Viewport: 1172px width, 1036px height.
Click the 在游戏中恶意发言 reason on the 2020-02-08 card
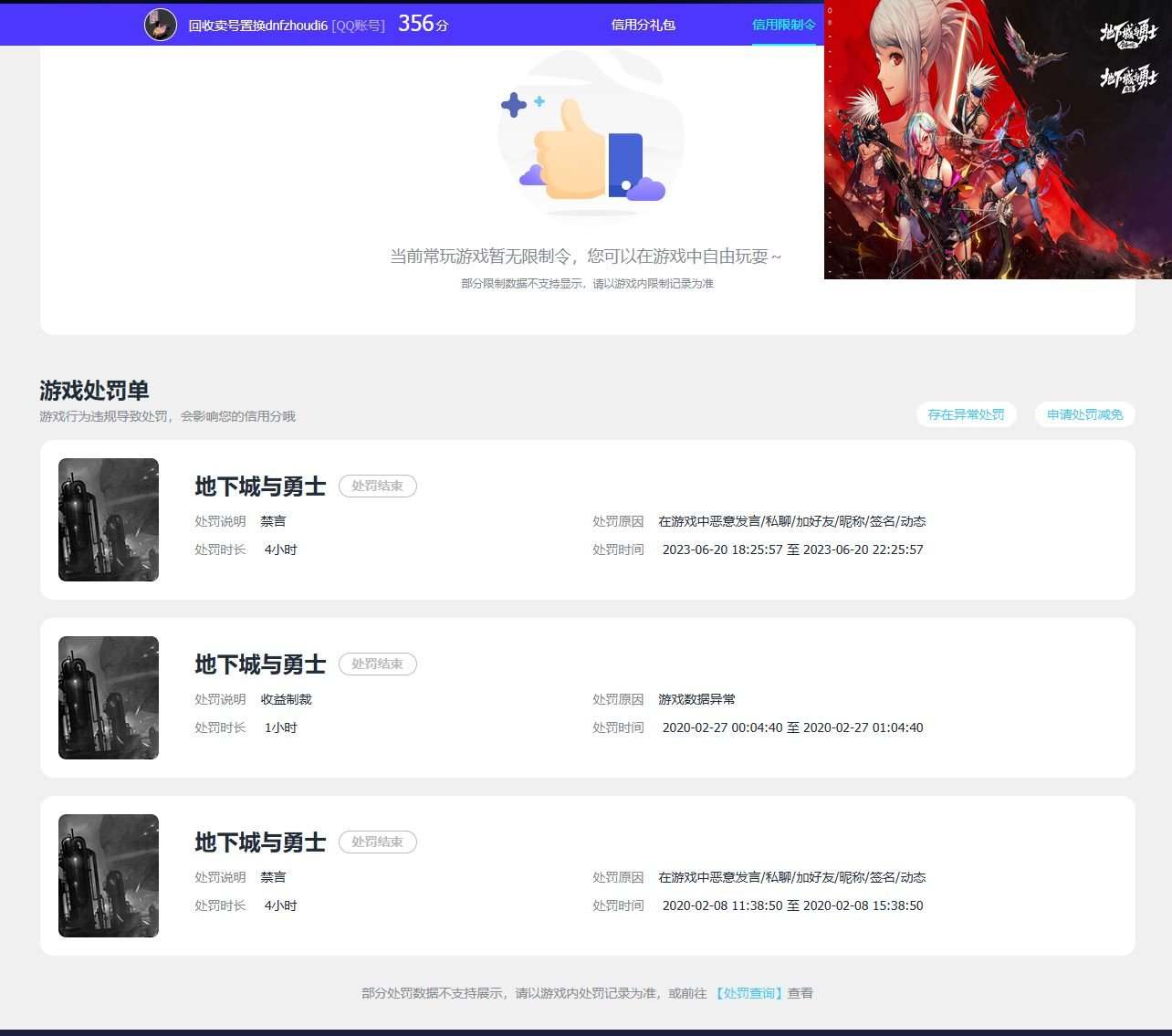(792, 877)
